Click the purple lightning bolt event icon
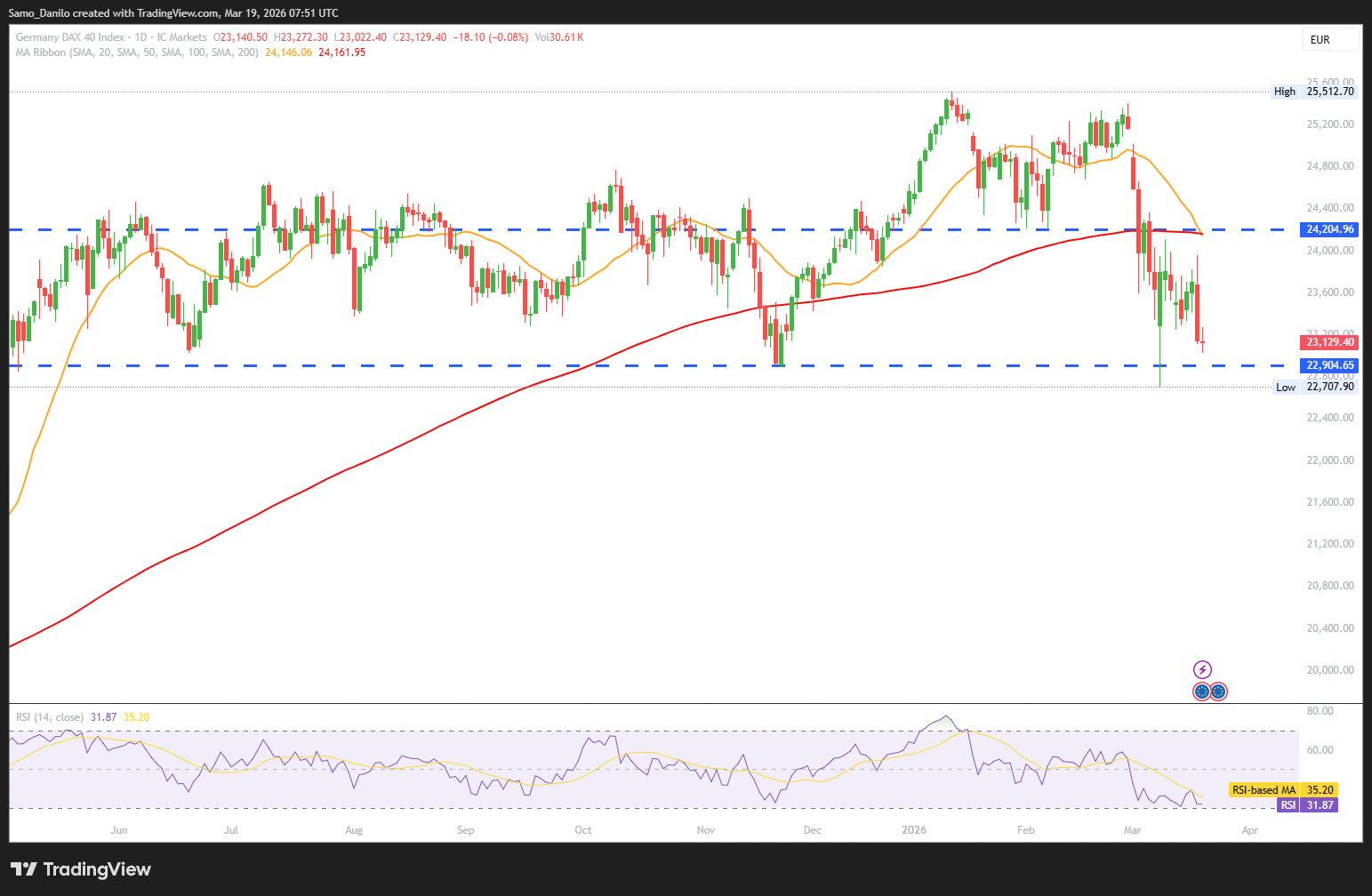Screen dimensions: 1372x896 tap(1202, 670)
